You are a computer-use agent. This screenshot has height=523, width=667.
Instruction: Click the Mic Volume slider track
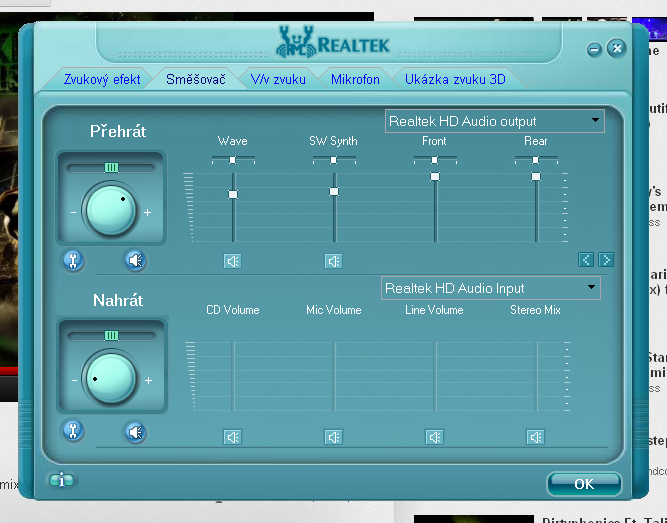(334, 376)
